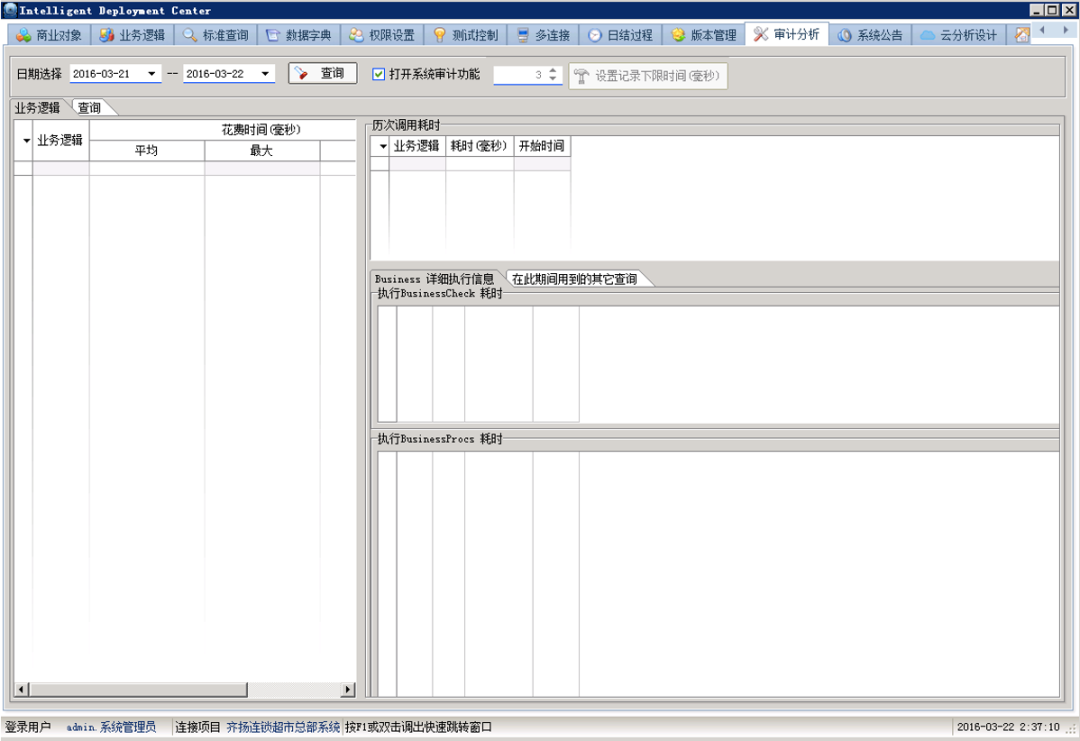The image size is (1080, 741).
Task: Click the 审计分析 tools icon
Action: click(760, 34)
